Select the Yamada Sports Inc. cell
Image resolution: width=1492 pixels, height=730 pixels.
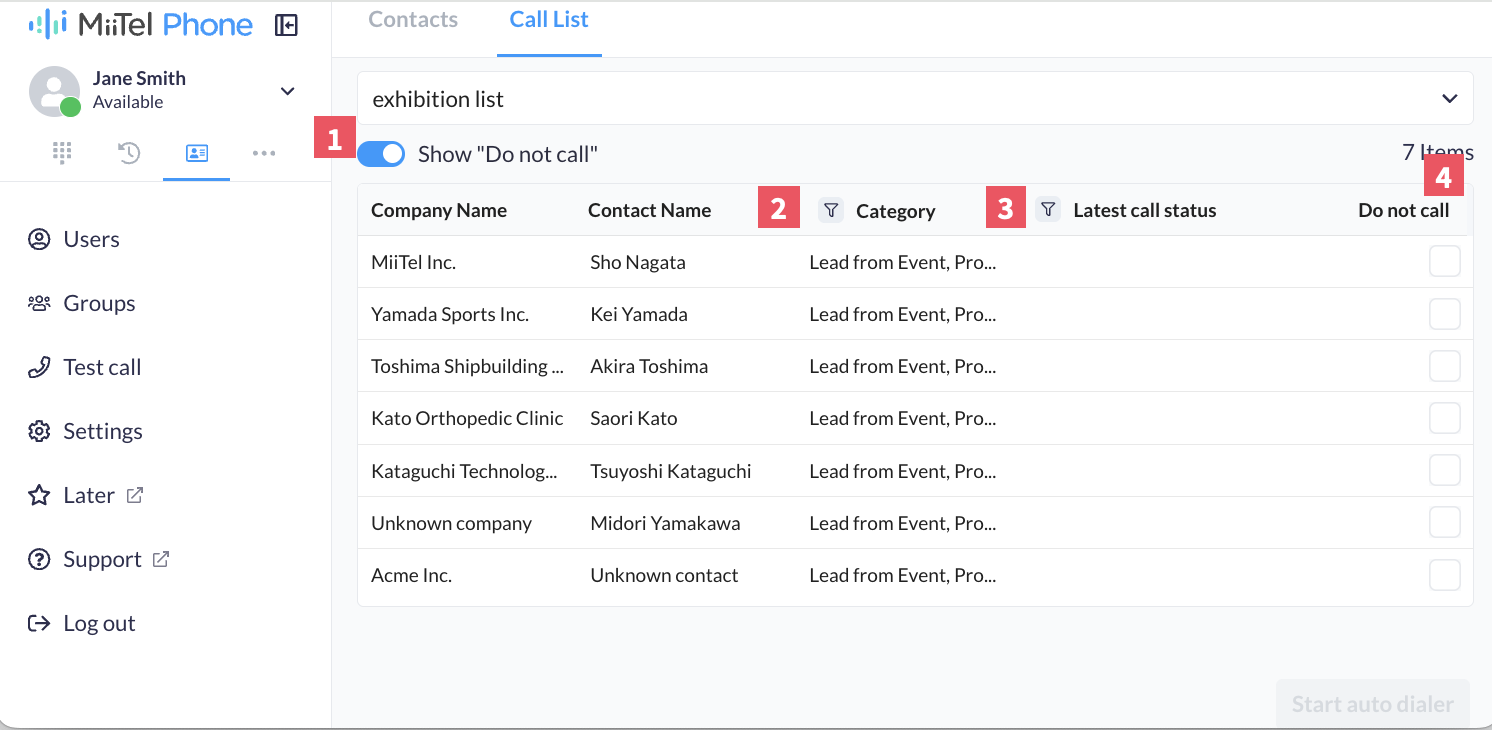[450, 314]
